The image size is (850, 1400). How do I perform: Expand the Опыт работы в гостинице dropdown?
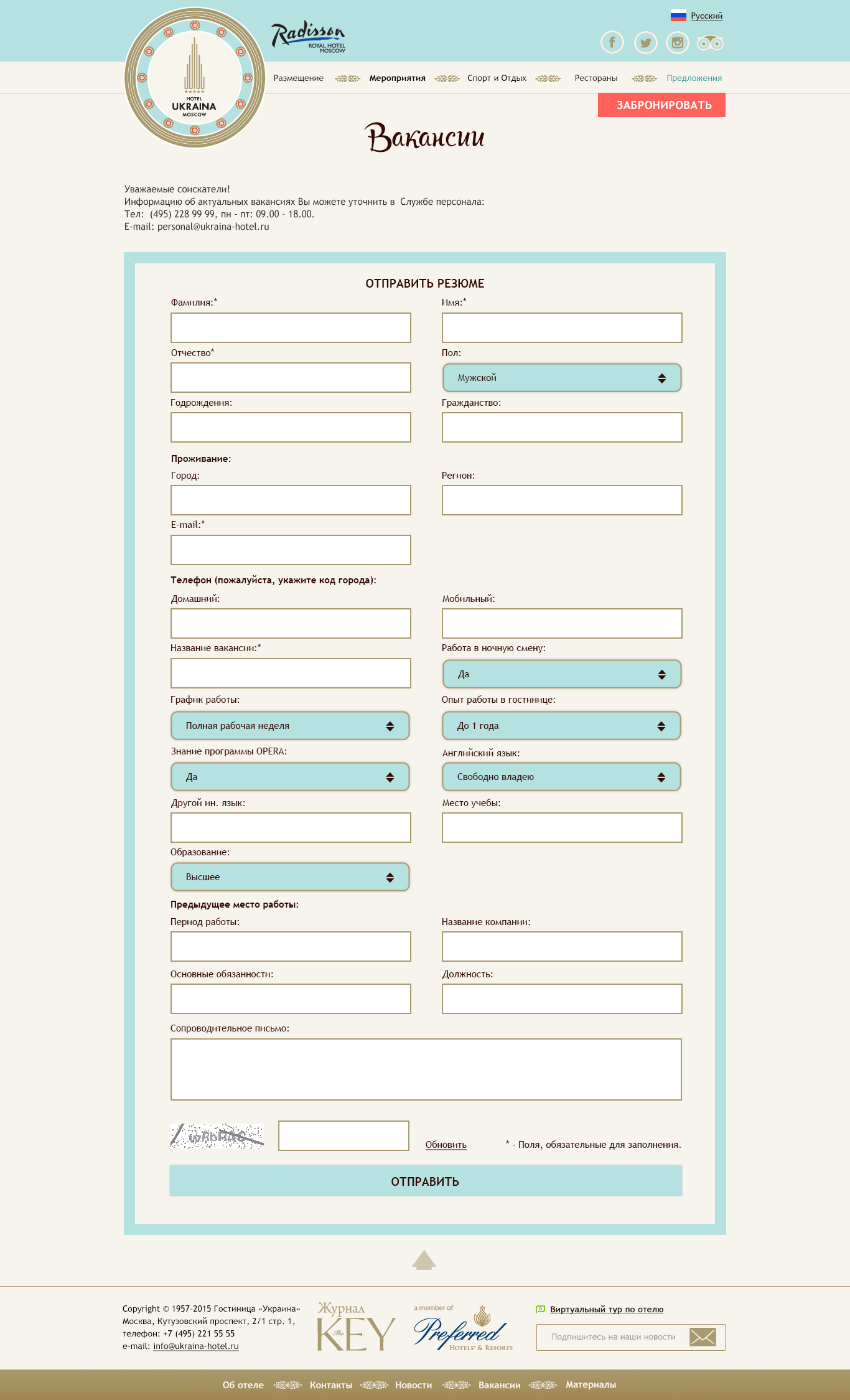click(561, 726)
